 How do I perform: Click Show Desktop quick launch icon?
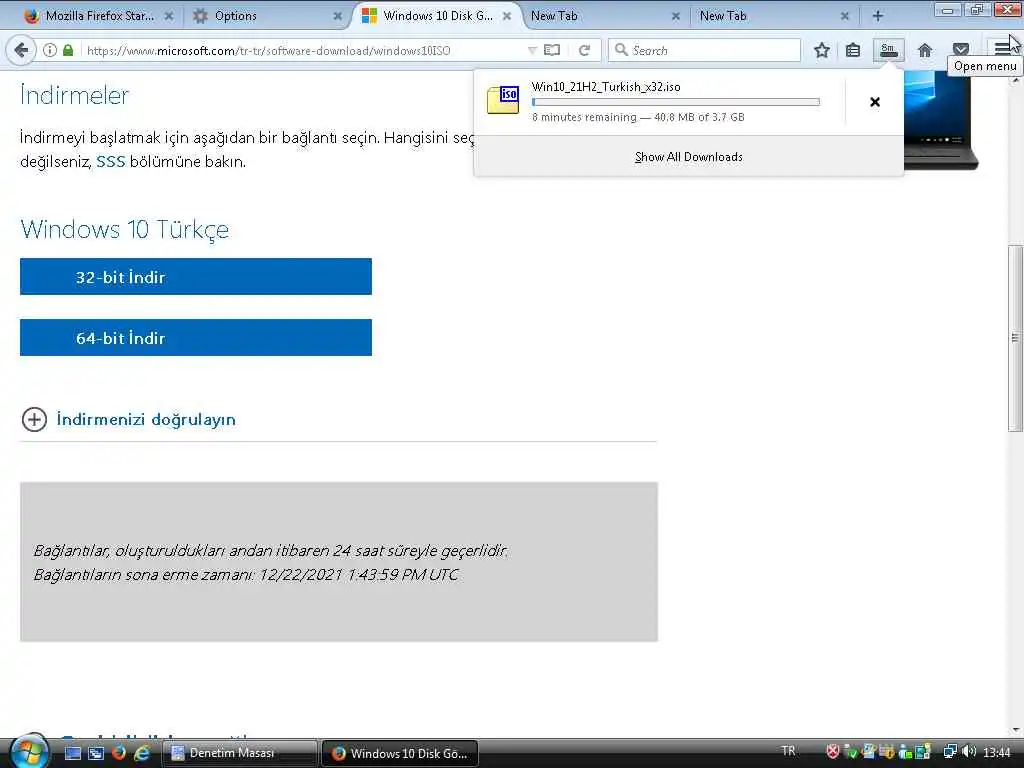(x=73, y=753)
